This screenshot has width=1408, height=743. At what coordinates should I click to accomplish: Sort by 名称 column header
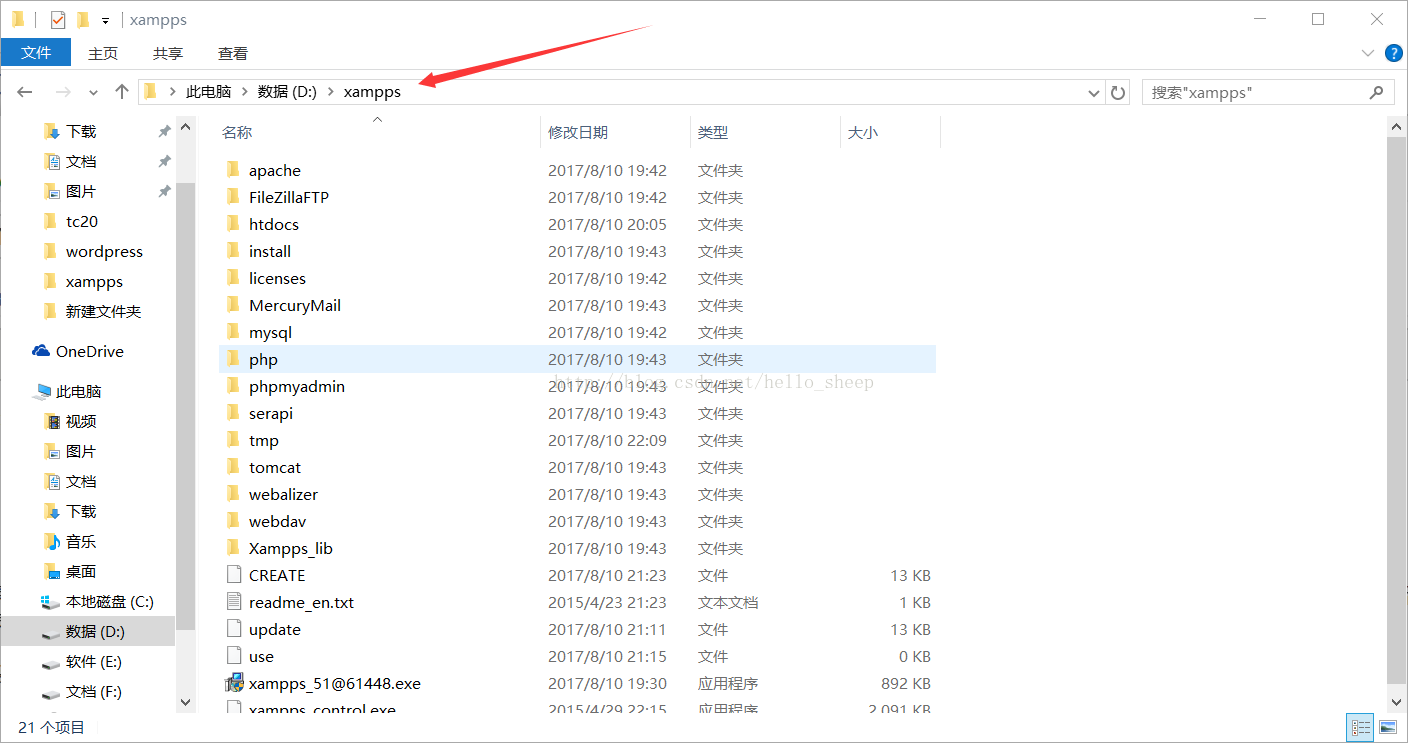(237, 132)
